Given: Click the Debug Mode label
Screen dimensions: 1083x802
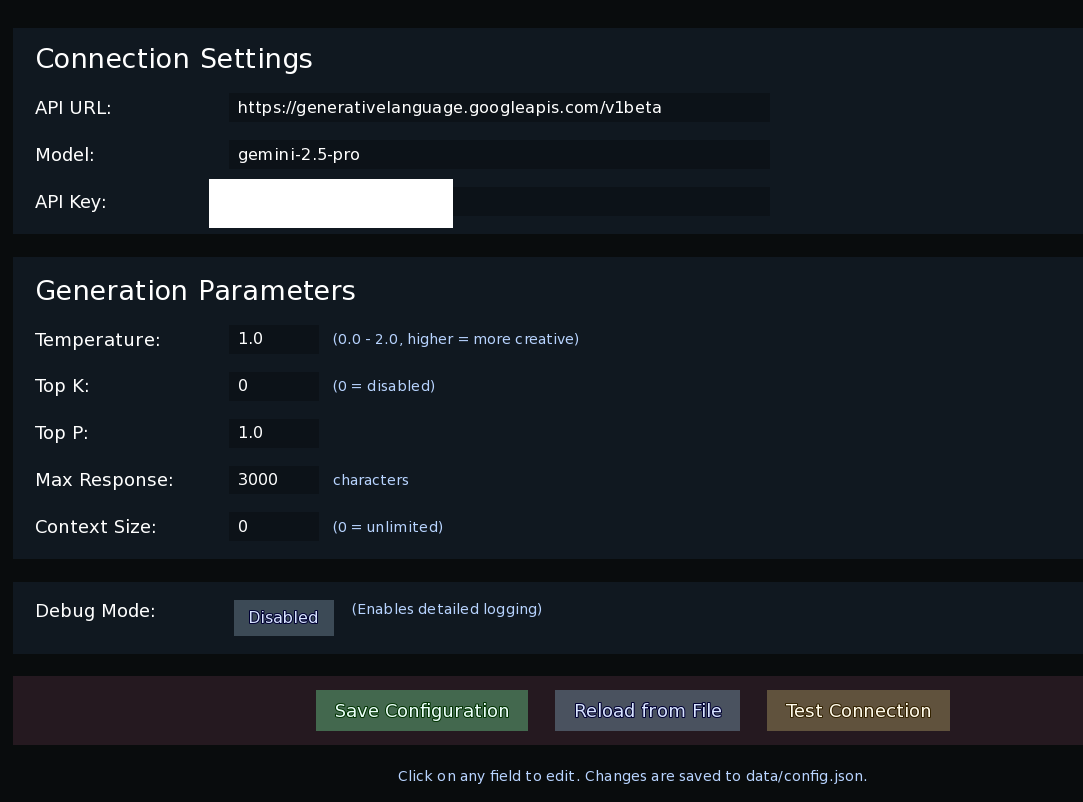Looking at the screenshot, I should [95, 611].
